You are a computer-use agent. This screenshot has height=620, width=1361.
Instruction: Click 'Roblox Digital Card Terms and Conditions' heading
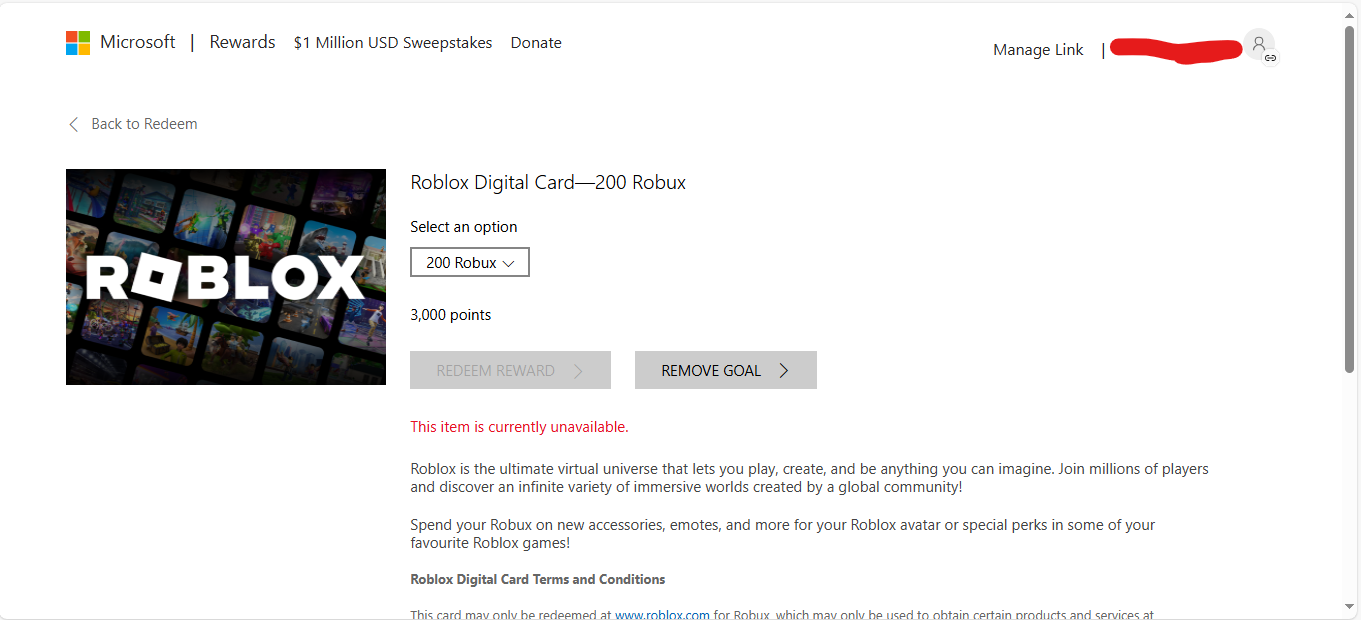point(538,579)
